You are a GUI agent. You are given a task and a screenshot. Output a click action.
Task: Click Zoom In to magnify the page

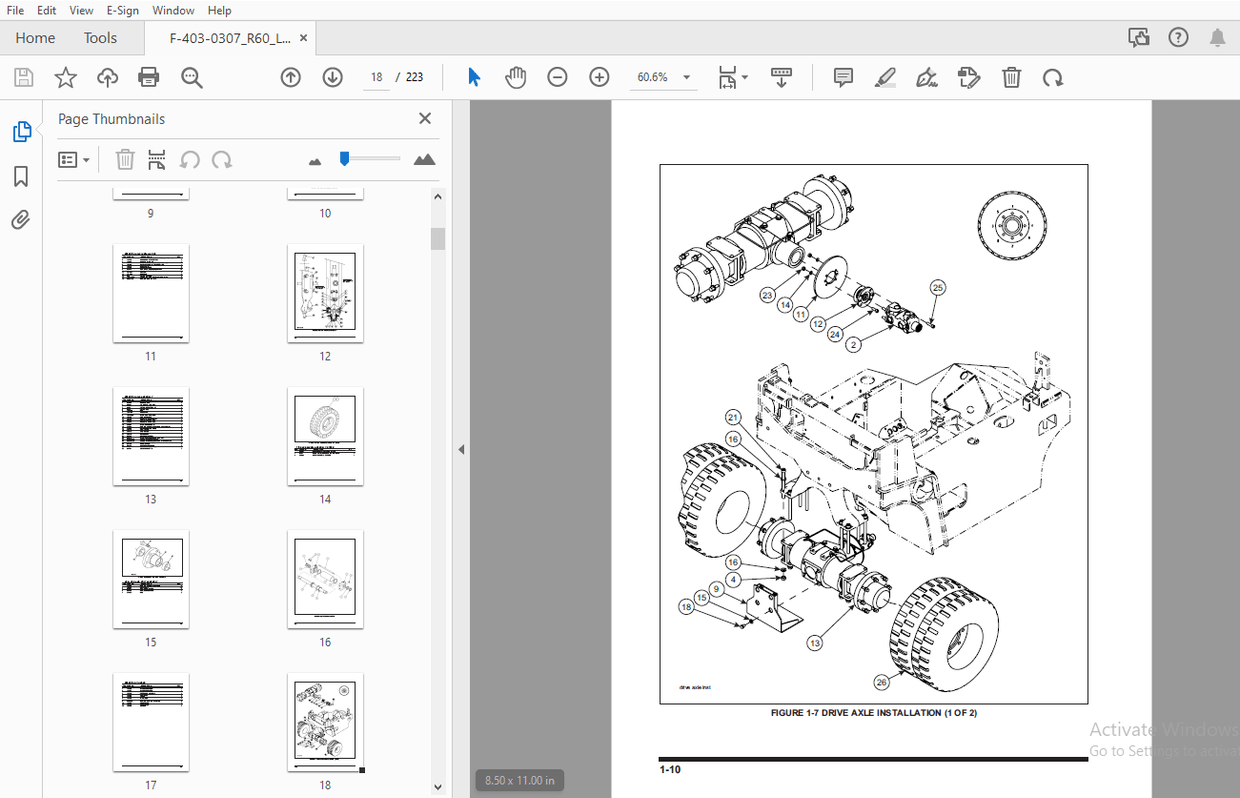(598, 76)
